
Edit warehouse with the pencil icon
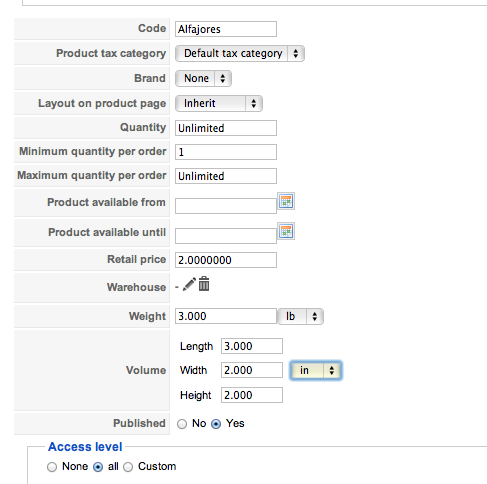[189, 284]
